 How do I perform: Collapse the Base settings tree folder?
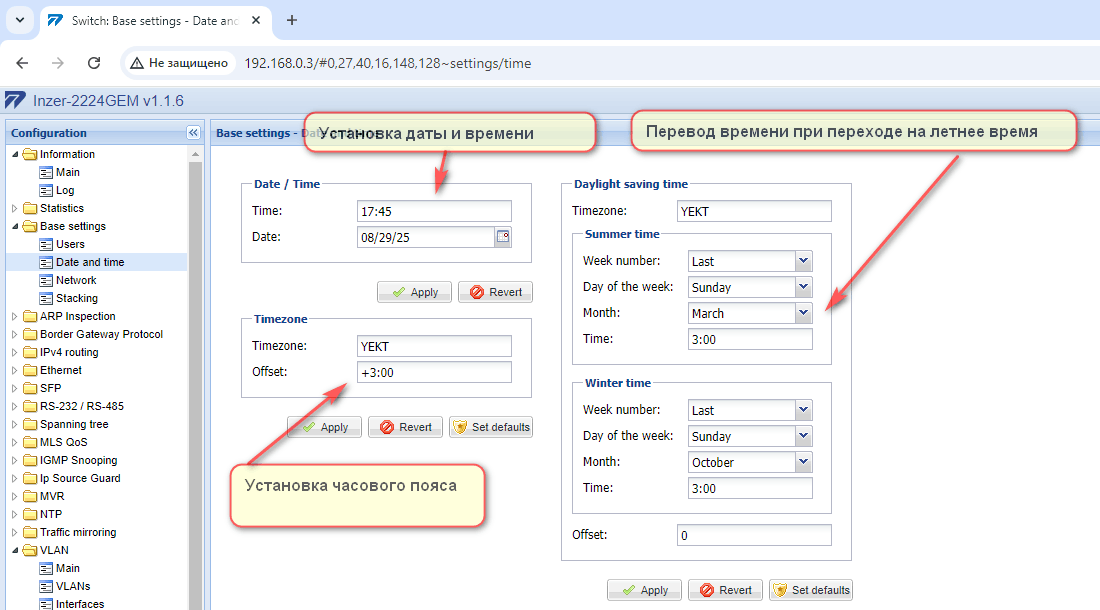pos(14,227)
